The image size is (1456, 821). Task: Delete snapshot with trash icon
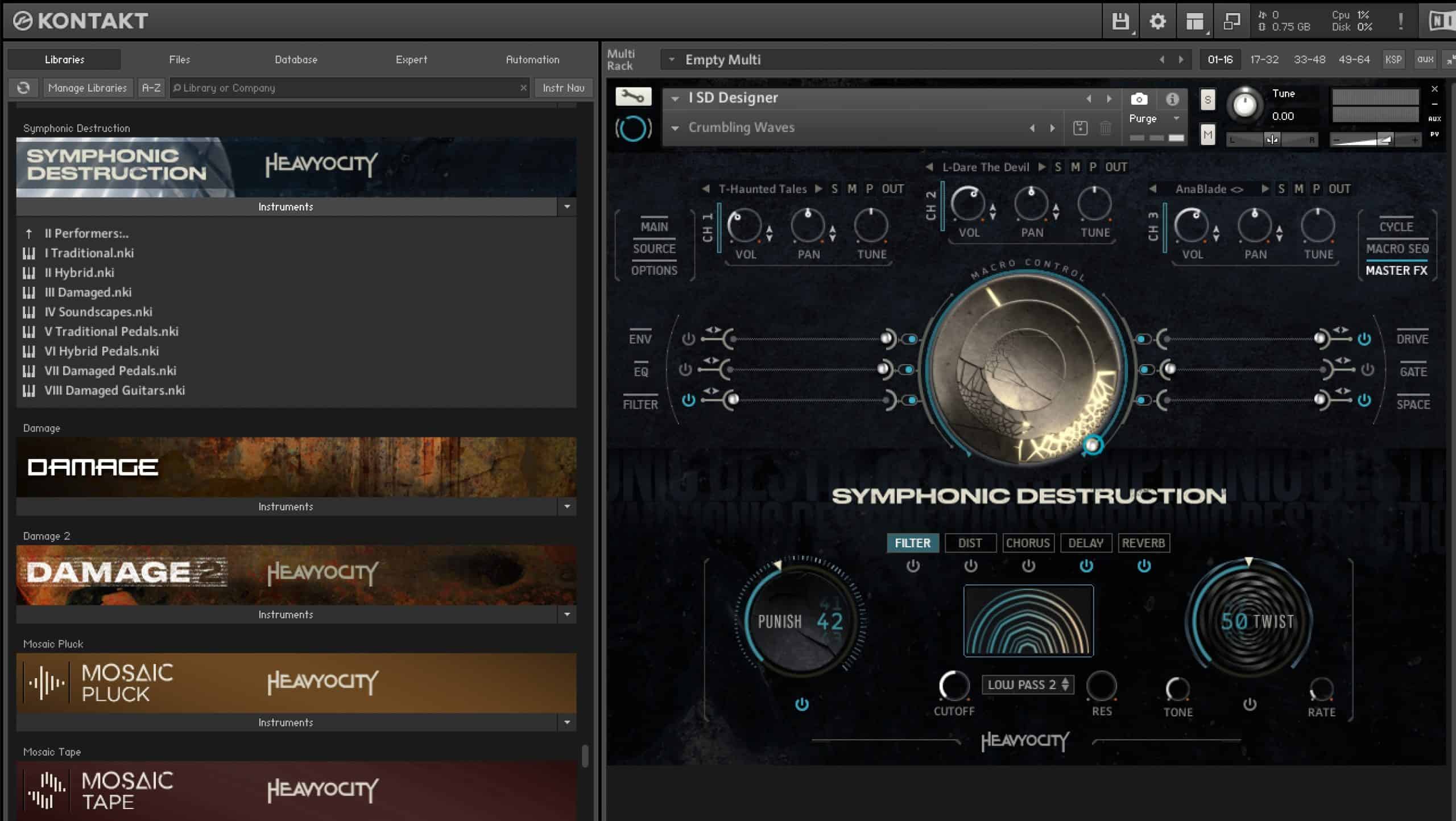(1106, 128)
